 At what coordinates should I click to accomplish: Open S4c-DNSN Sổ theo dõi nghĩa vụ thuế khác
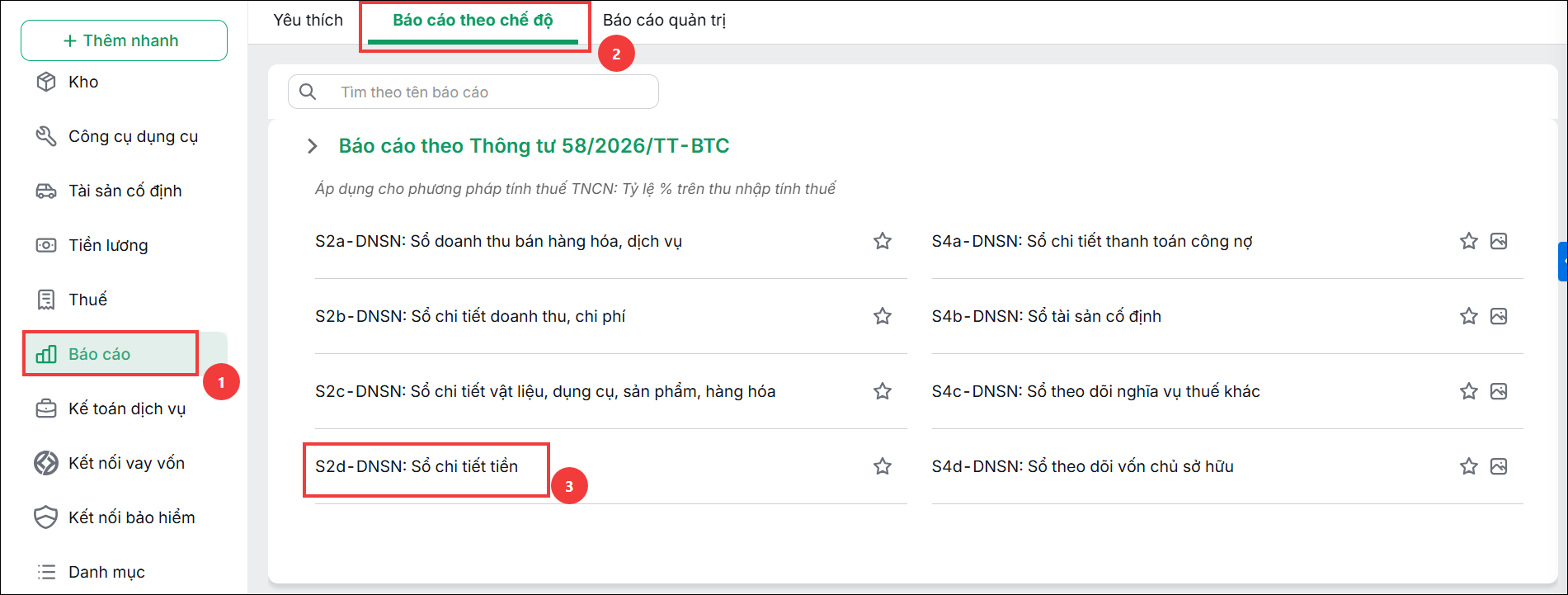click(1095, 391)
